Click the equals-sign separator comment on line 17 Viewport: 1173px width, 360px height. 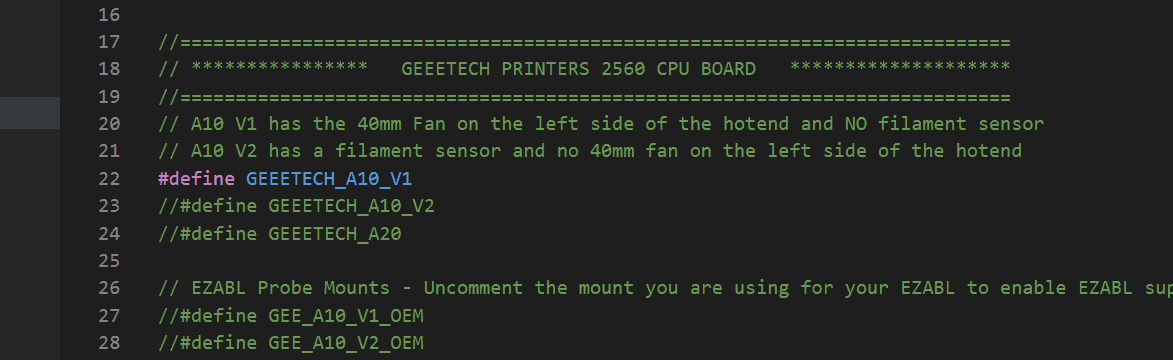584,42
